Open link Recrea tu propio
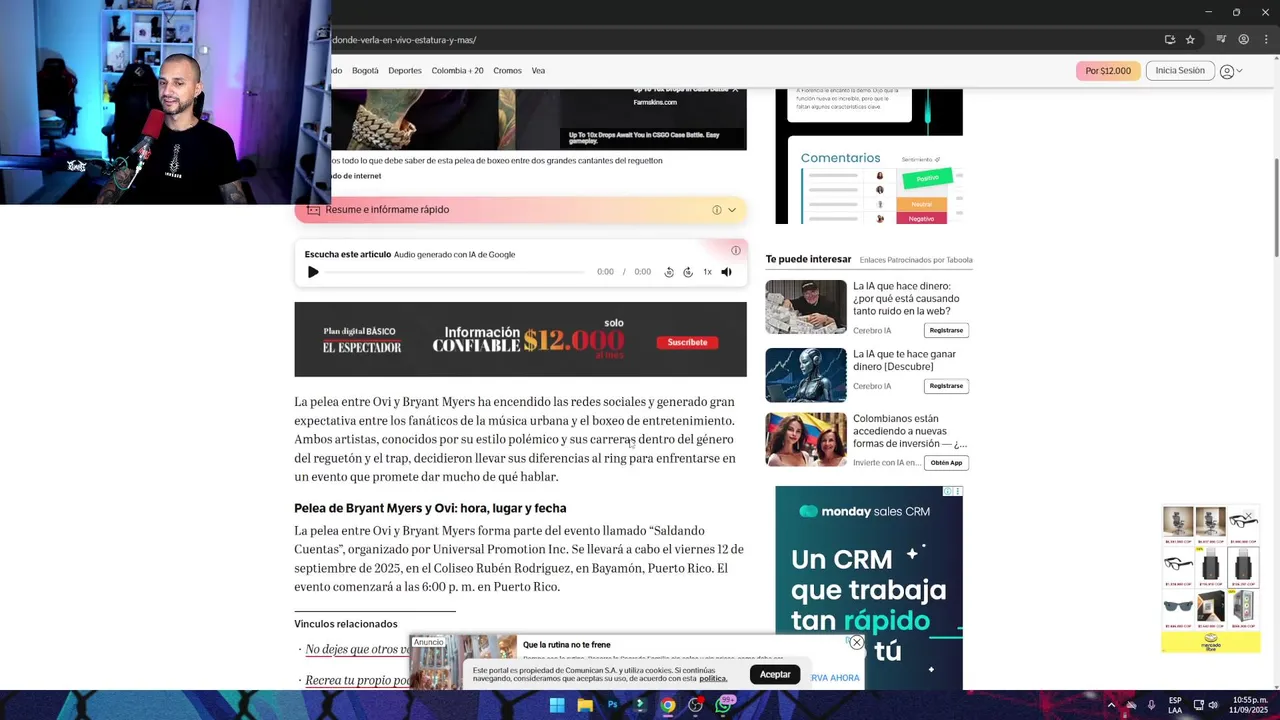The height and width of the screenshot is (720, 1280). pyautogui.click(x=358, y=681)
